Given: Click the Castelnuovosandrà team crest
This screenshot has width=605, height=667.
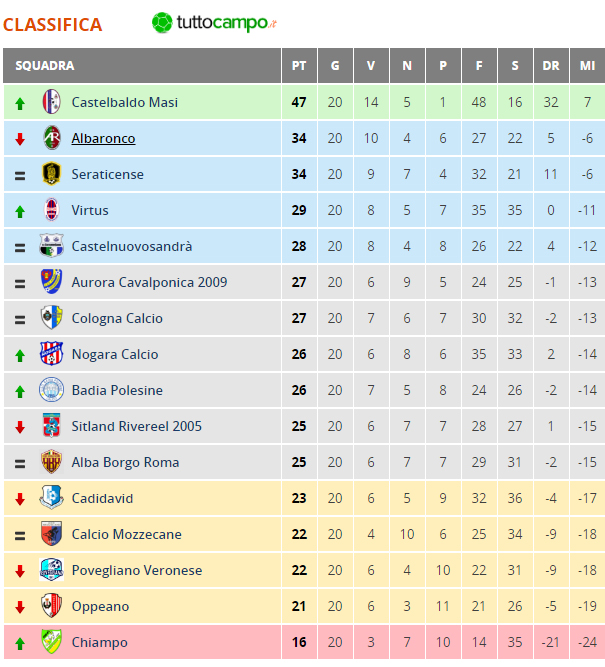Looking at the screenshot, I should coord(51,245).
